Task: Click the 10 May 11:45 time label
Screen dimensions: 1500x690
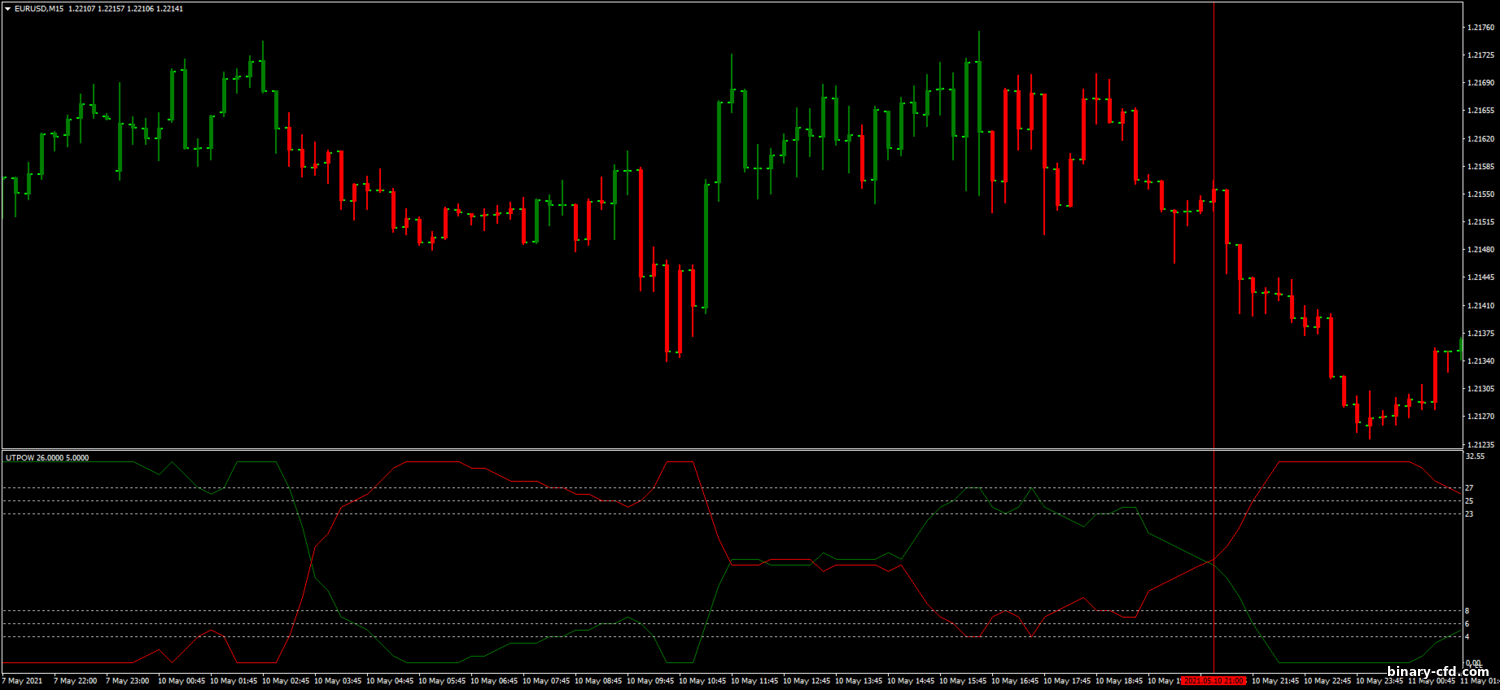Action: coord(755,681)
